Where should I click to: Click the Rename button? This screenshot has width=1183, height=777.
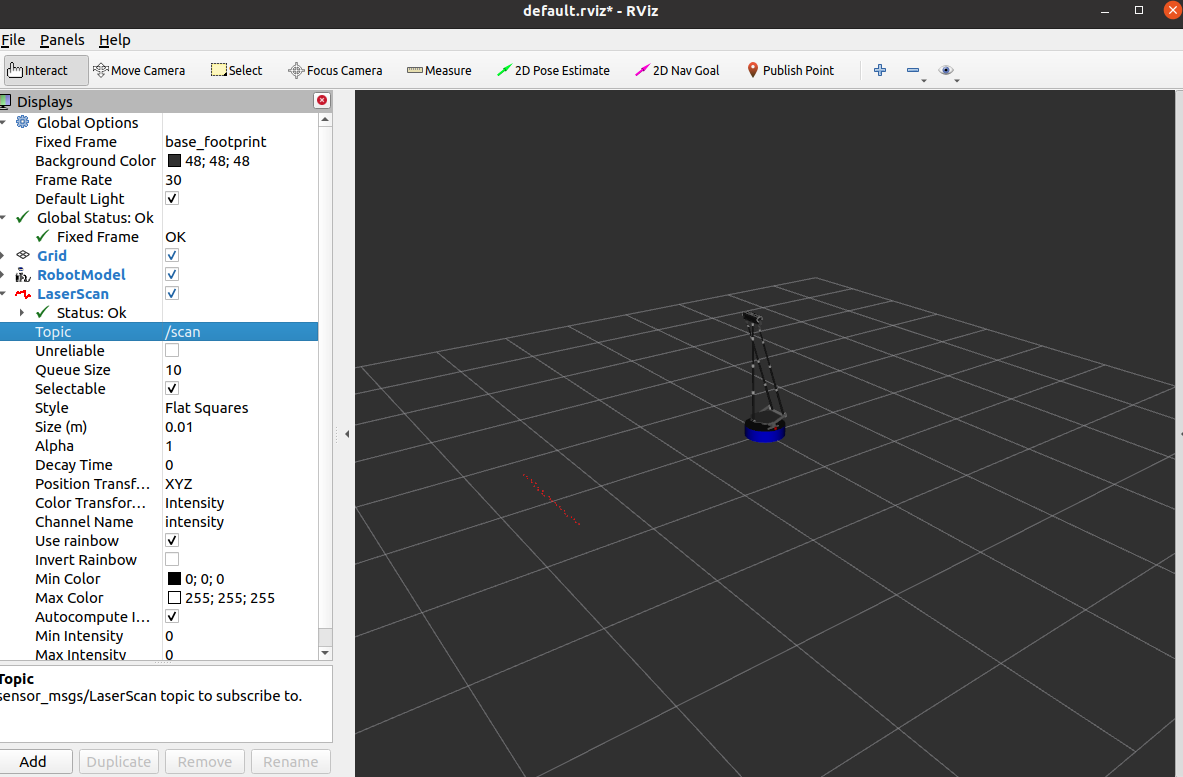click(x=290, y=761)
